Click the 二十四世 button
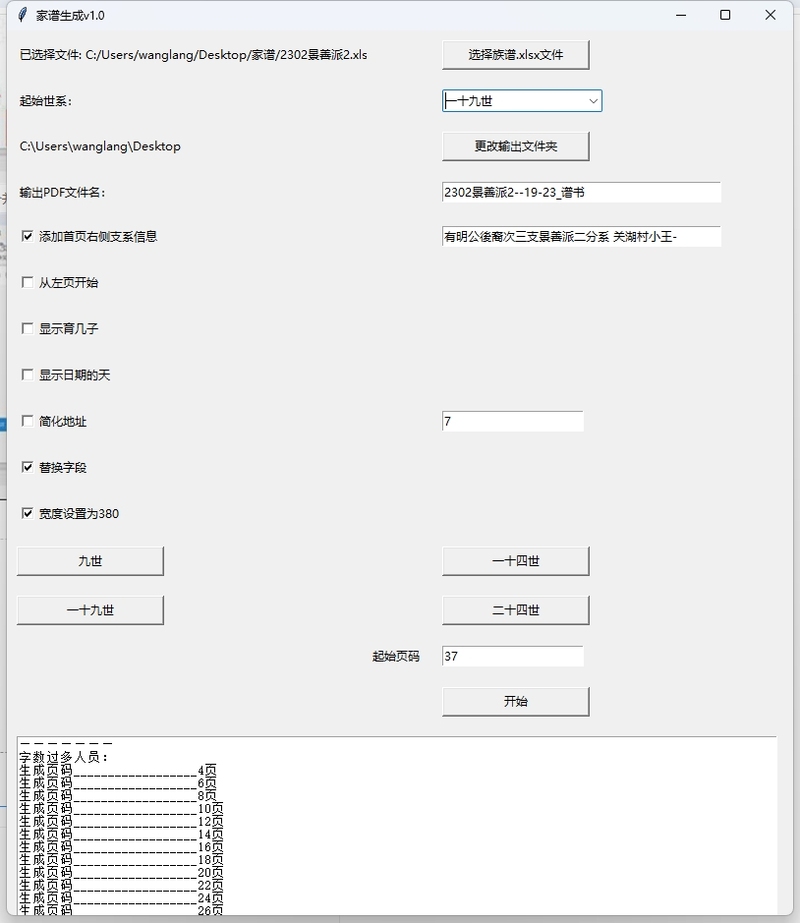The width and height of the screenshot is (800, 923). pyautogui.click(x=516, y=610)
